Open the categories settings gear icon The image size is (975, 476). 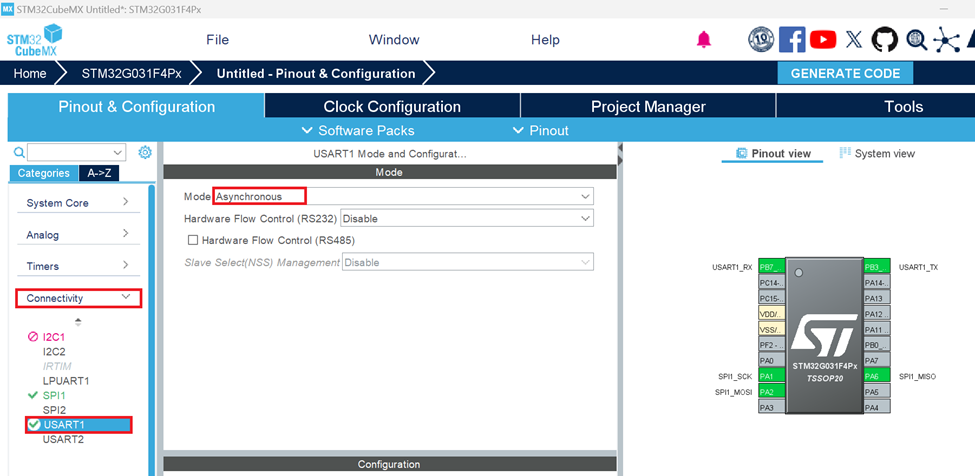[x=145, y=152]
